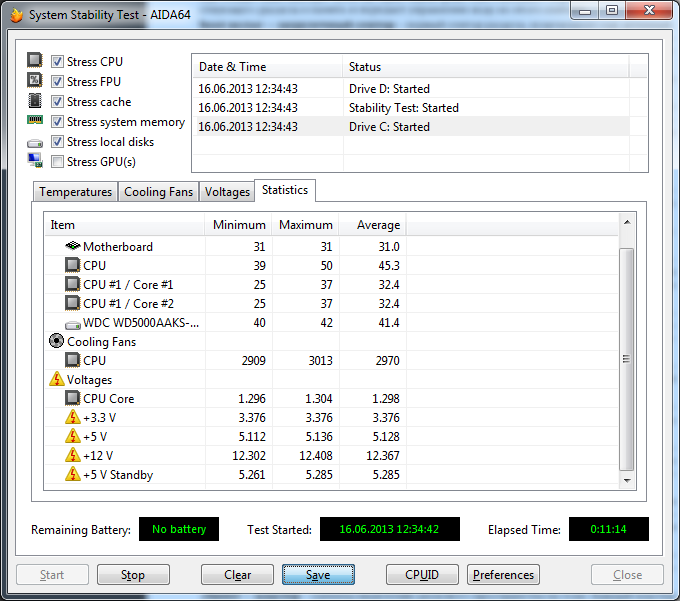This screenshot has height=601, width=680.
Task: Open Preferences
Action: coord(503,575)
